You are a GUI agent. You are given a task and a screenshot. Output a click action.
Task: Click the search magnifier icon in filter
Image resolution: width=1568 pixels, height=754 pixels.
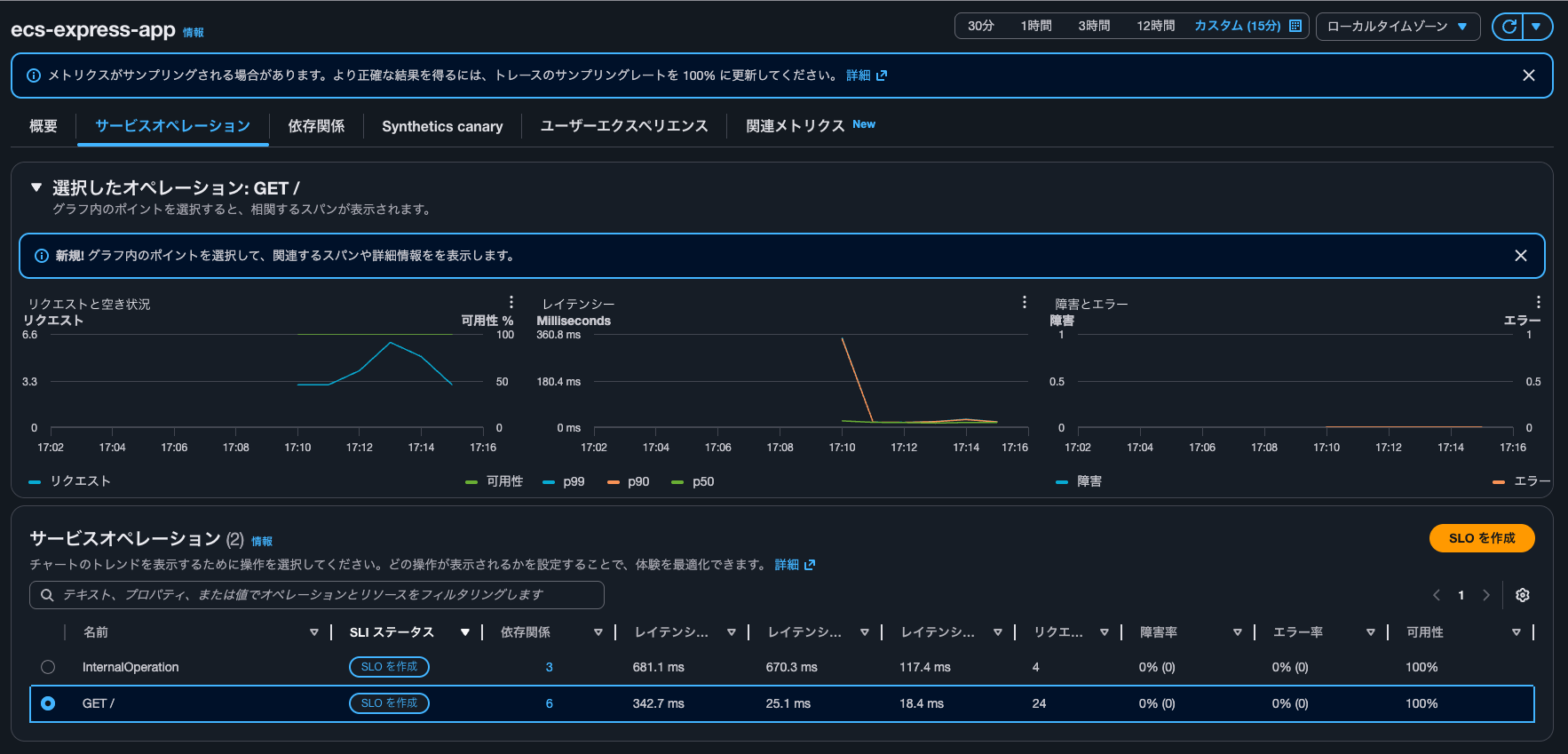47,595
